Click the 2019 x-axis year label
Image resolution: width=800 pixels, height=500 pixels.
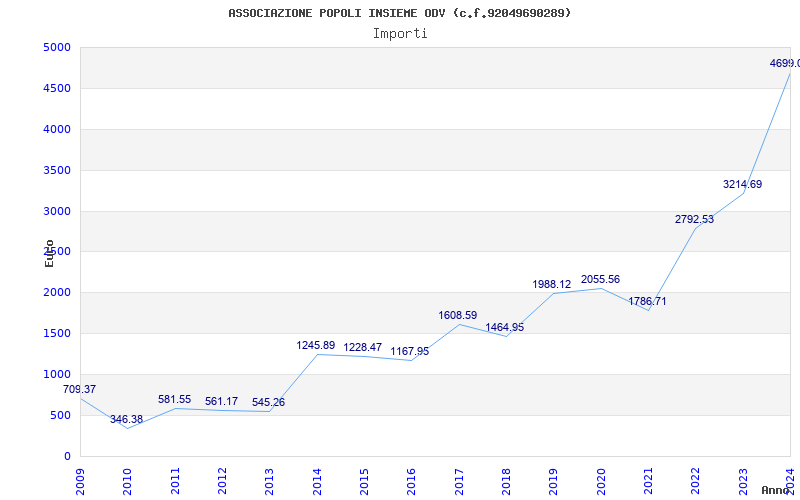pos(553,482)
